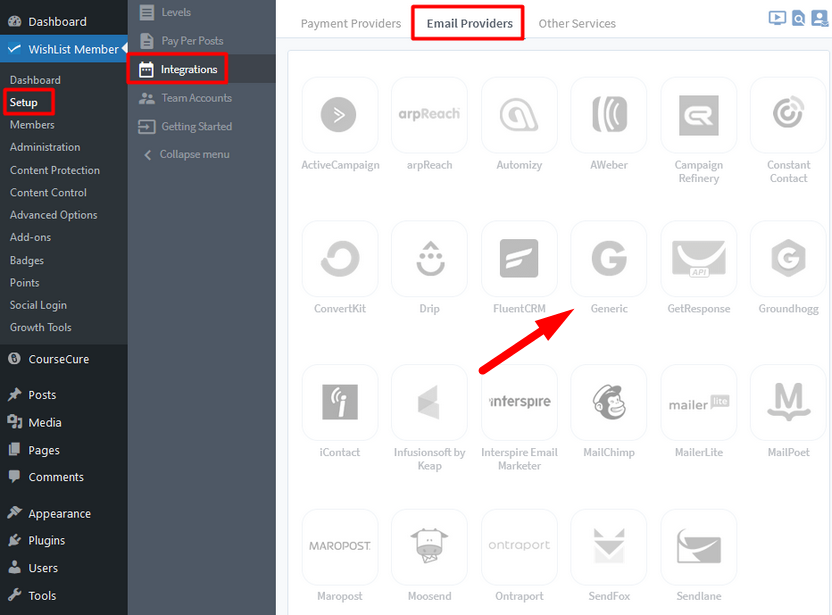The width and height of the screenshot is (832, 615).
Task: Switch to Email Providers tab
Action: coord(469,23)
